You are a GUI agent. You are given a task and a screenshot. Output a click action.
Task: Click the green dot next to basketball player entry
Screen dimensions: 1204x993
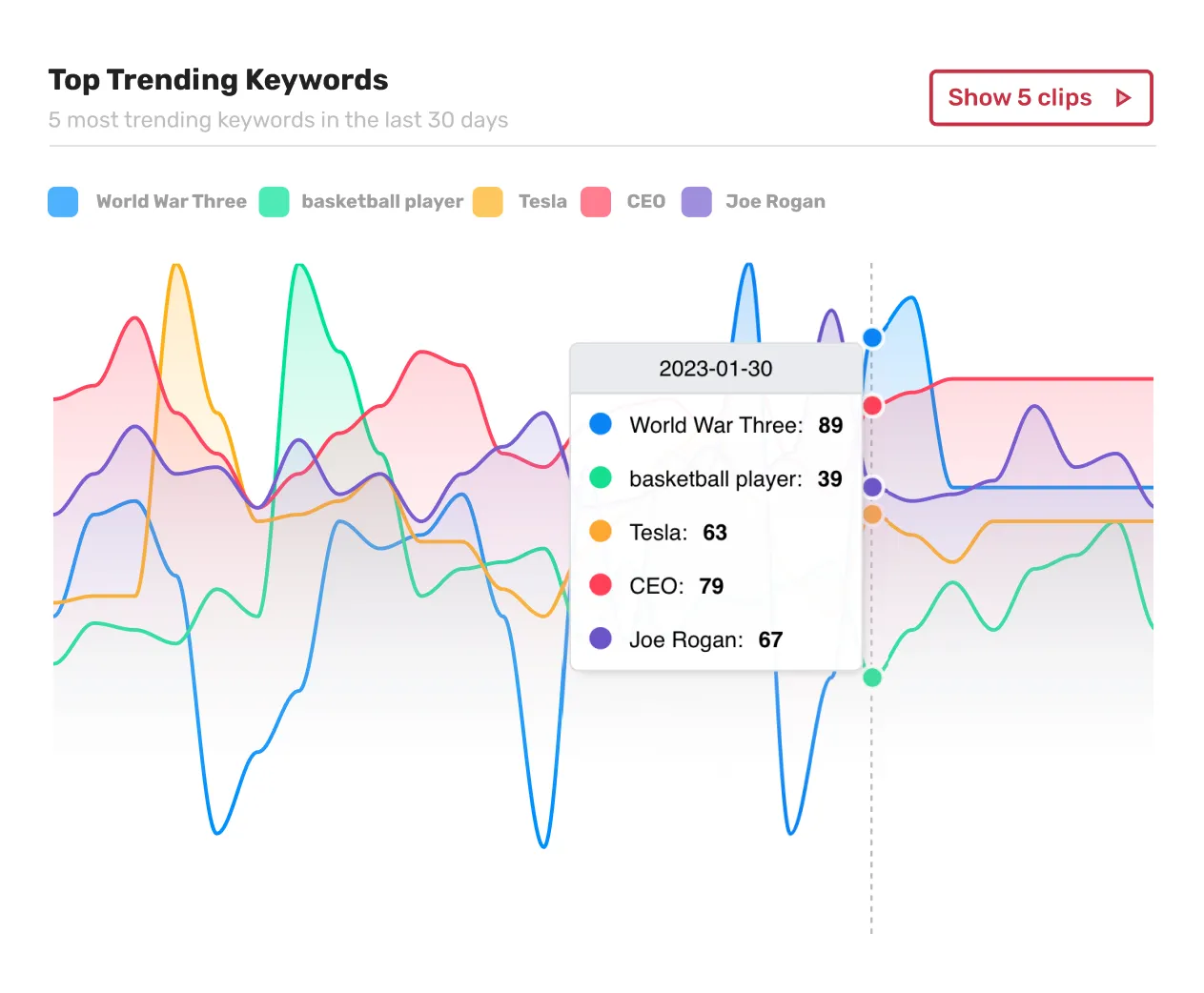601,478
